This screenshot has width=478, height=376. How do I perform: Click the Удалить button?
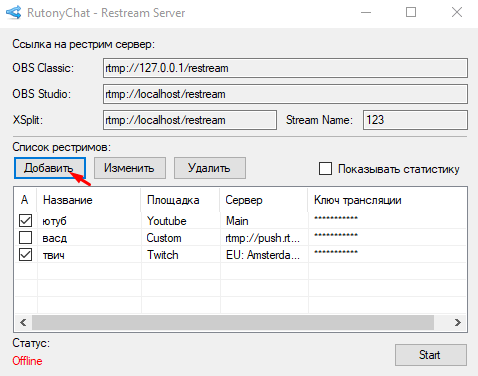pos(210,168)
